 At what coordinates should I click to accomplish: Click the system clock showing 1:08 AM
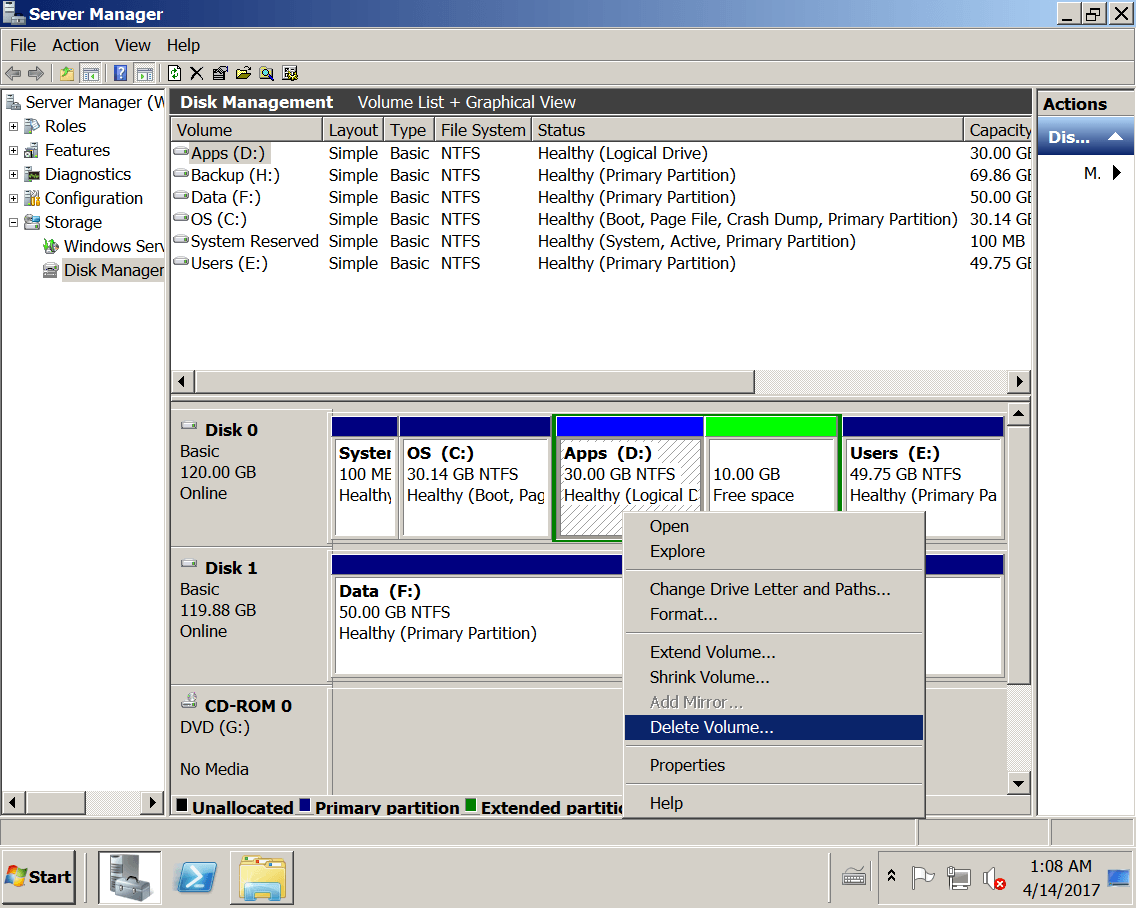[1061, 867]
